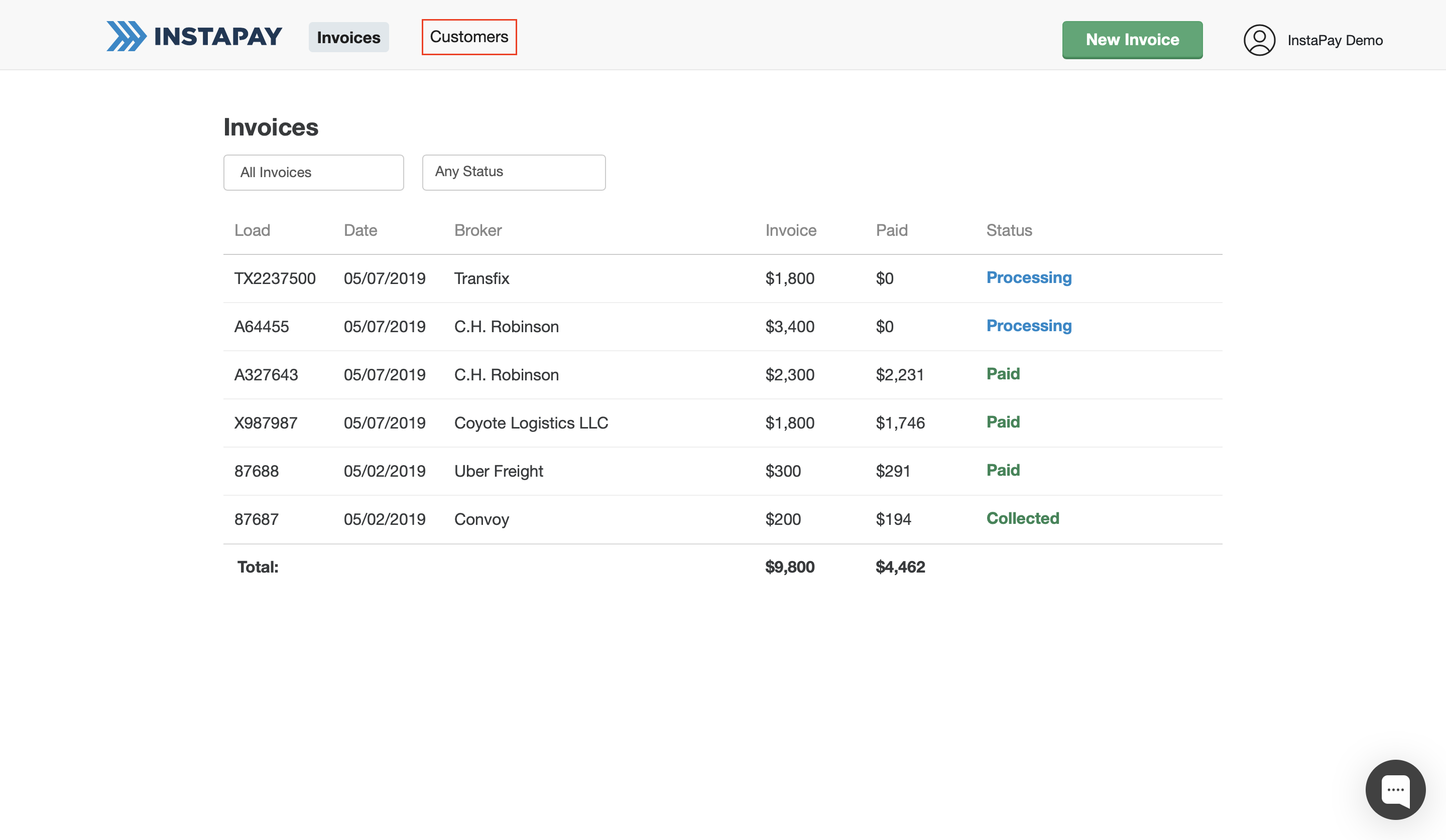Click date 05/07/2019 in Coyote Logistics row
Screen dimensions: 1446x840
pos(385,423)
